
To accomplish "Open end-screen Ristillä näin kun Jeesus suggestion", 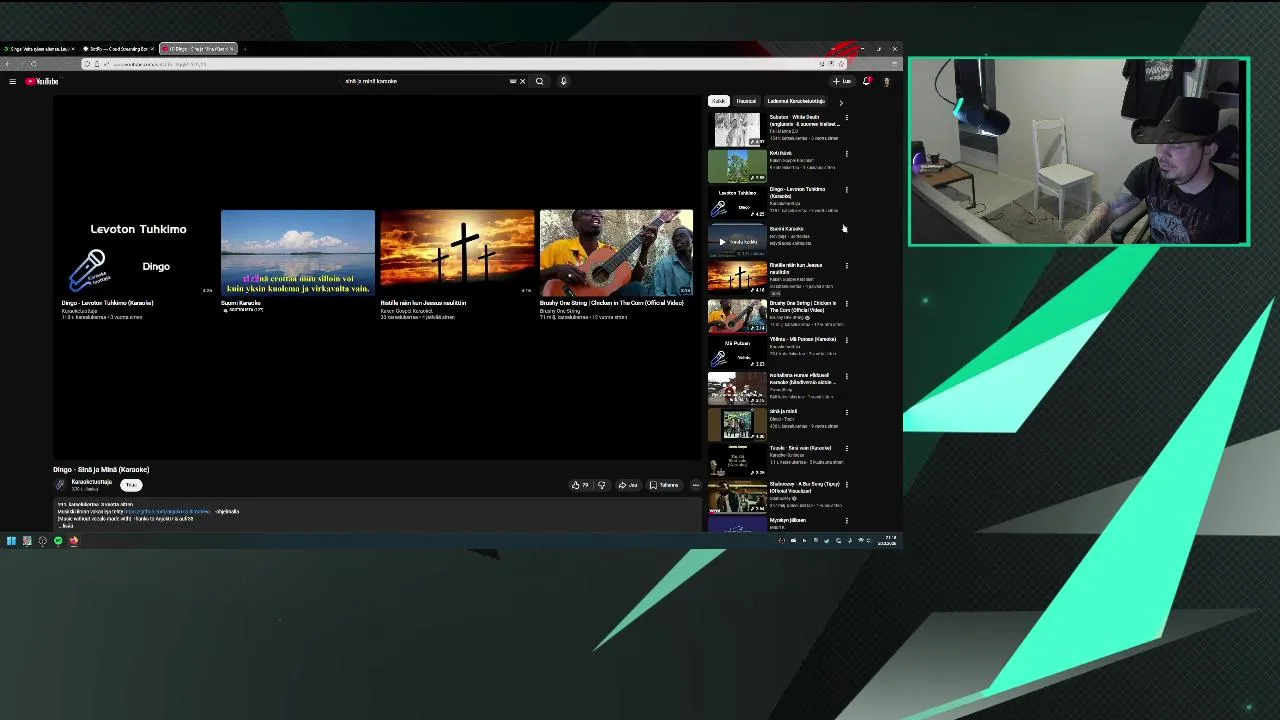I will [457, 253].
